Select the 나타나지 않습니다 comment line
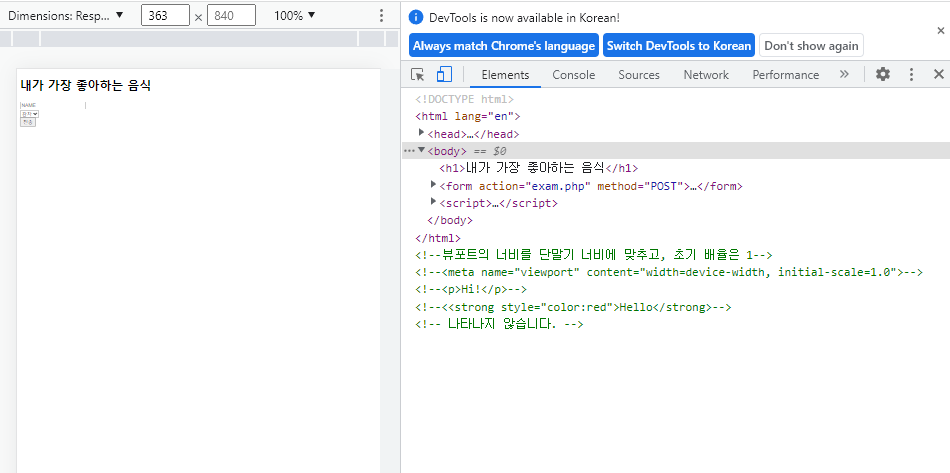This screenshot has width=950, height=473. click(x=499, y=325)
